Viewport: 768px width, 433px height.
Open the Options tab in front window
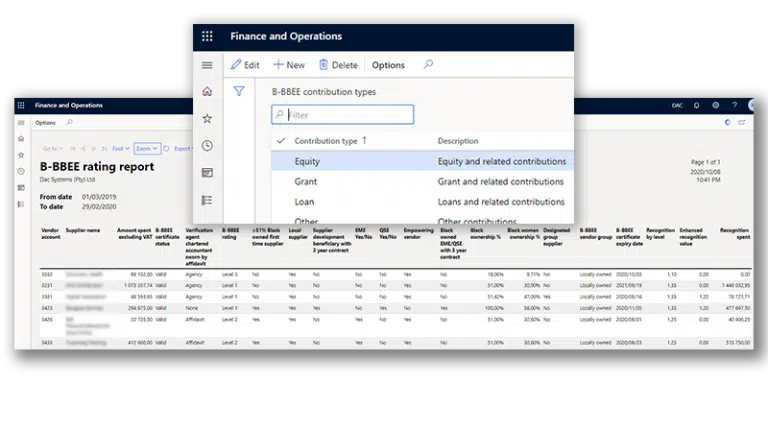(x=388, y=65)
